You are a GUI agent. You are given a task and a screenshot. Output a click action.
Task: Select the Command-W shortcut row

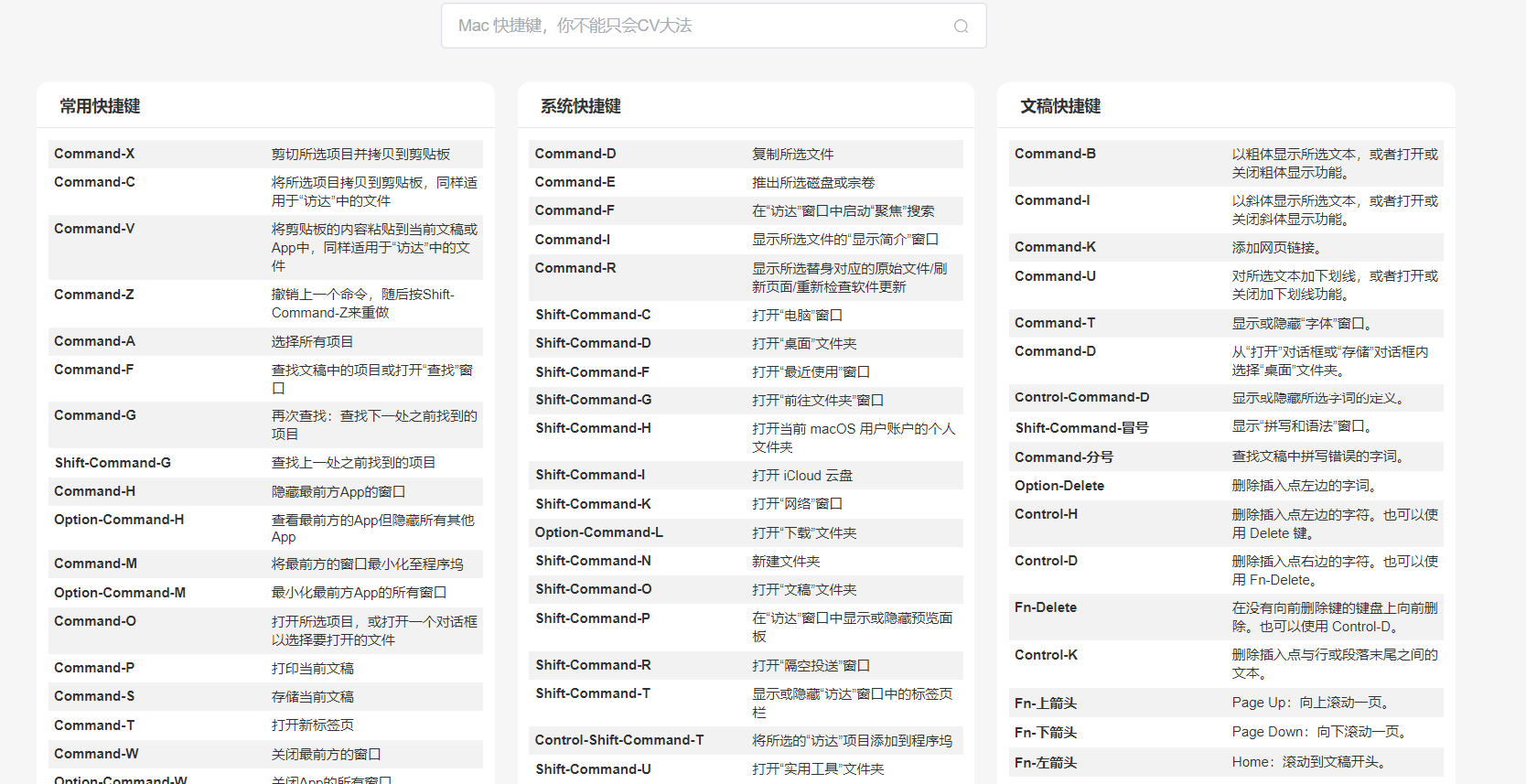click(265, 754)
